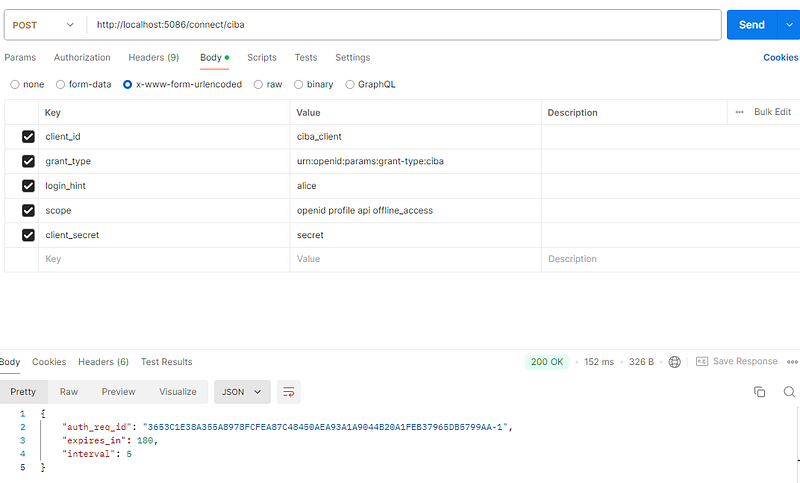Screen dimensions: 800x483
Task: Open the request Headers (9) tab
Action: (x=154, y=58)
